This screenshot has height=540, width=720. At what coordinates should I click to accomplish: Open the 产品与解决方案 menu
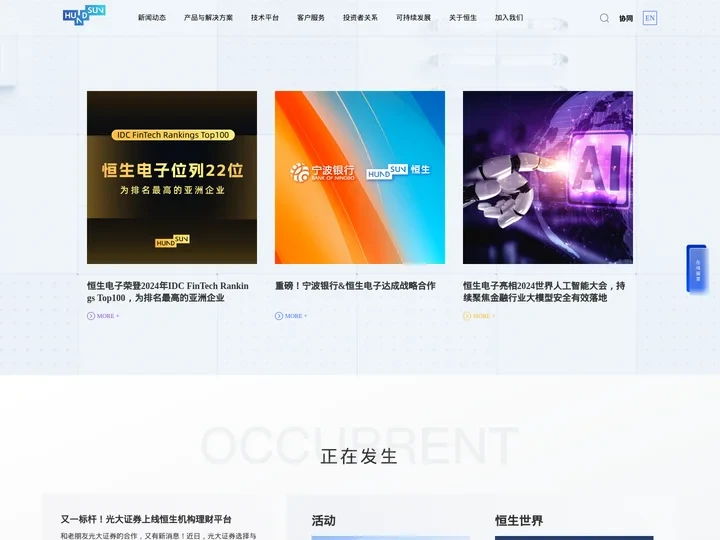tap(208, 17)
